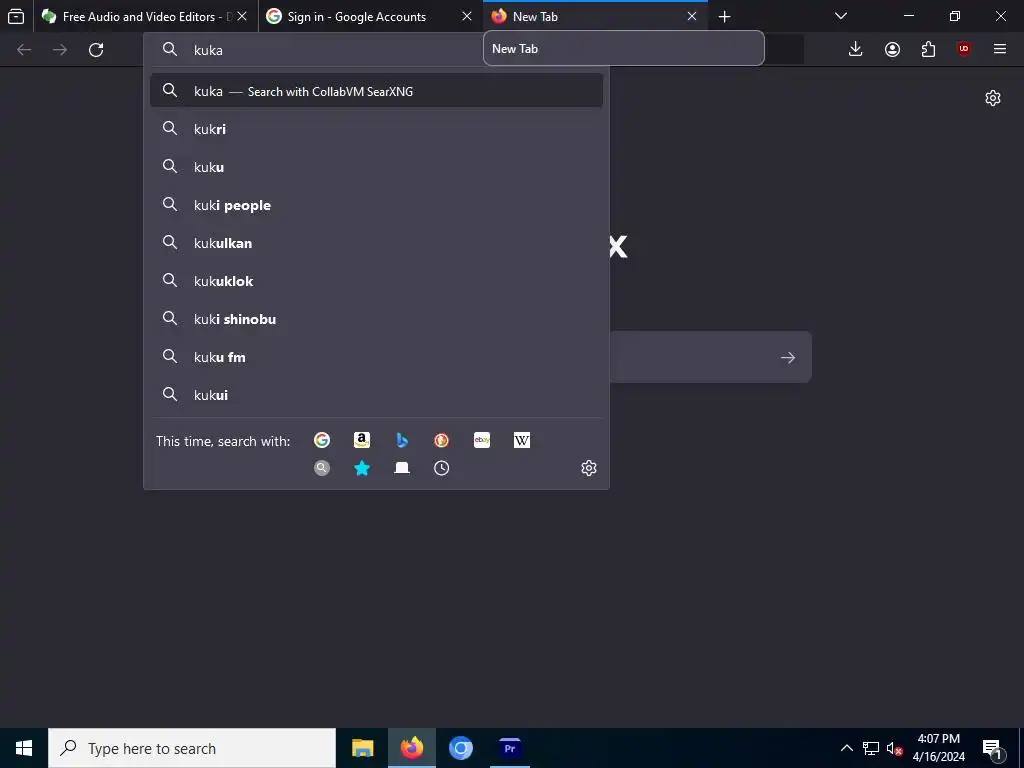
Task: Go forward one page
Action: point(60,50)
